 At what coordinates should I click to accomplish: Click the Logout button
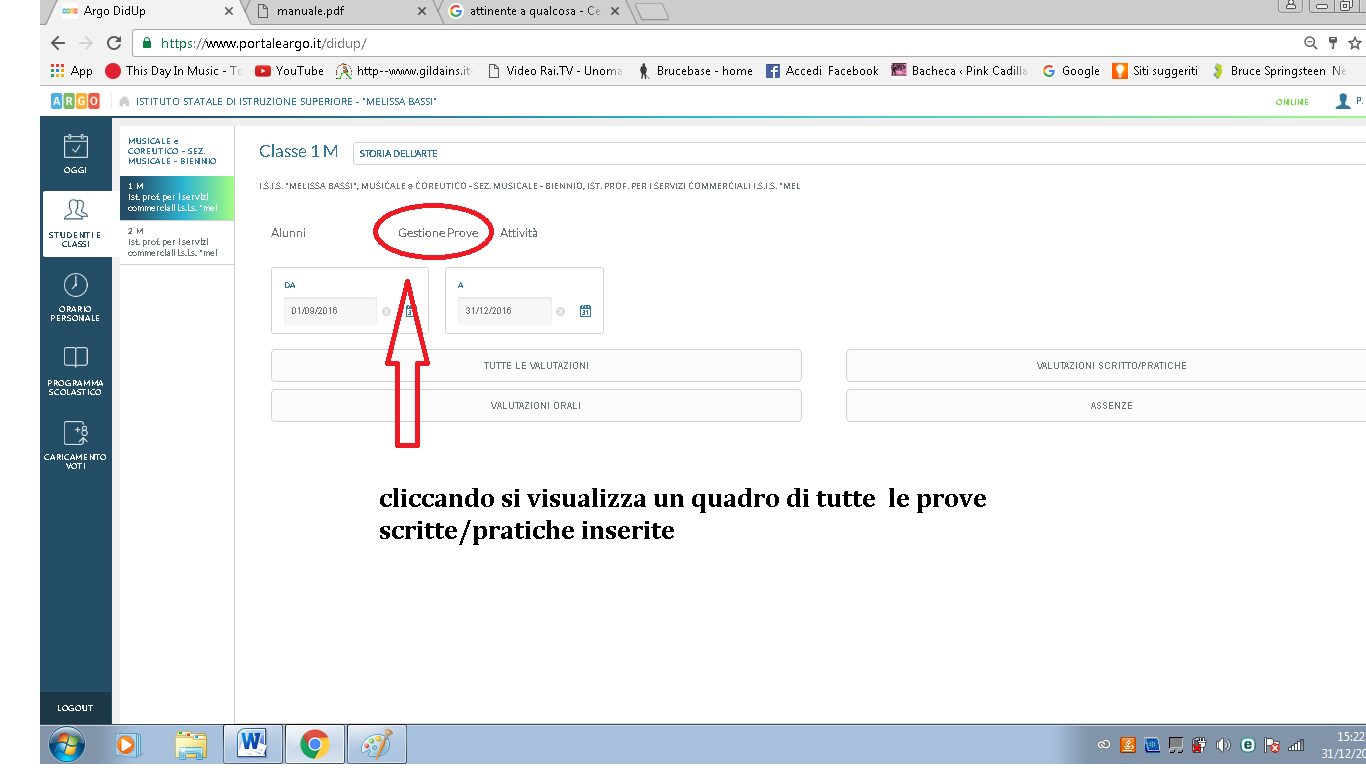[75, 708]
